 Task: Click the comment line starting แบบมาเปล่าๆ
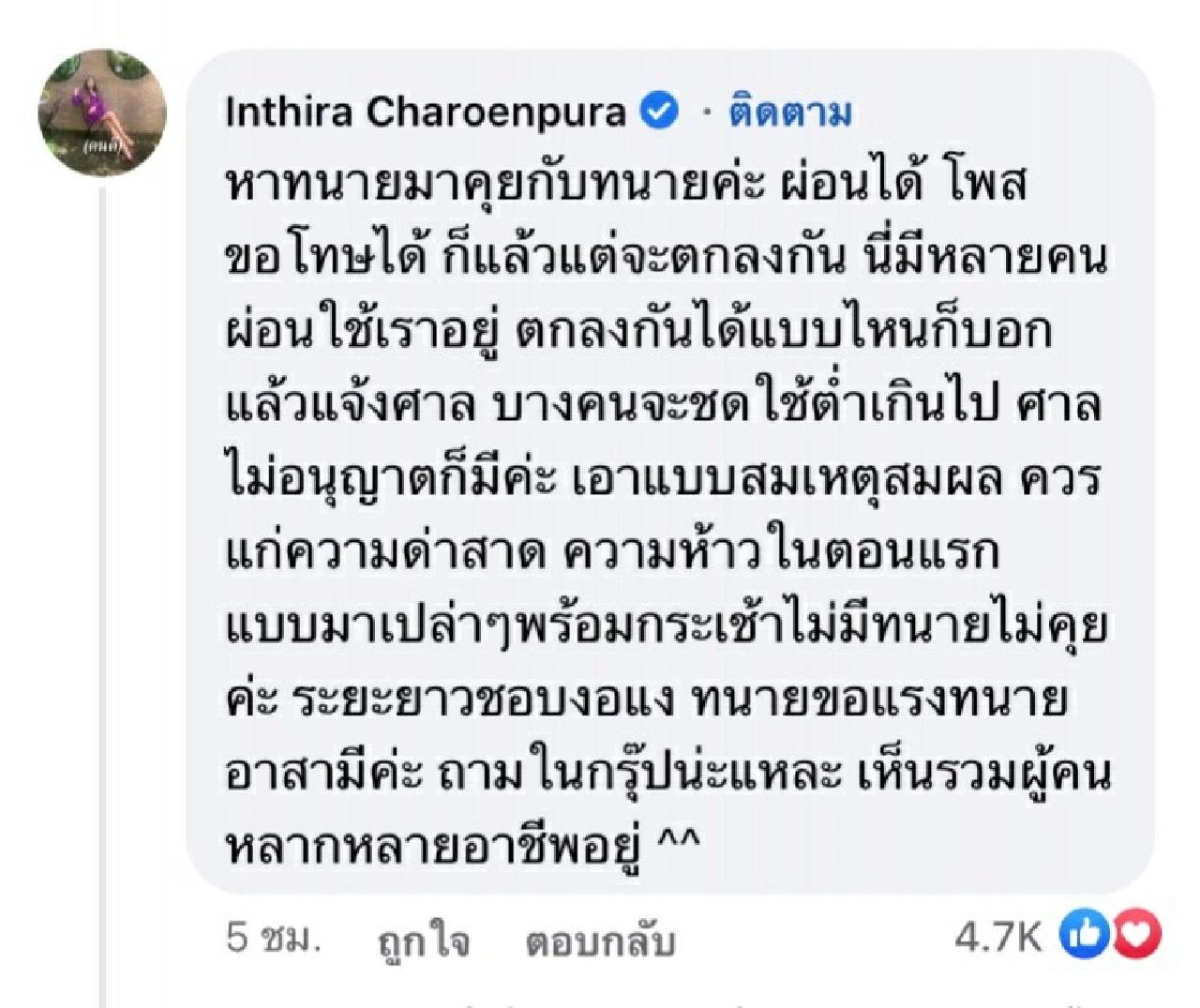[666, 626]
